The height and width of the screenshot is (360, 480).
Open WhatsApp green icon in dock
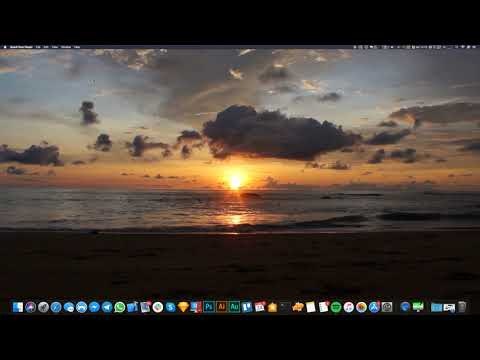[x=120, y=307]
